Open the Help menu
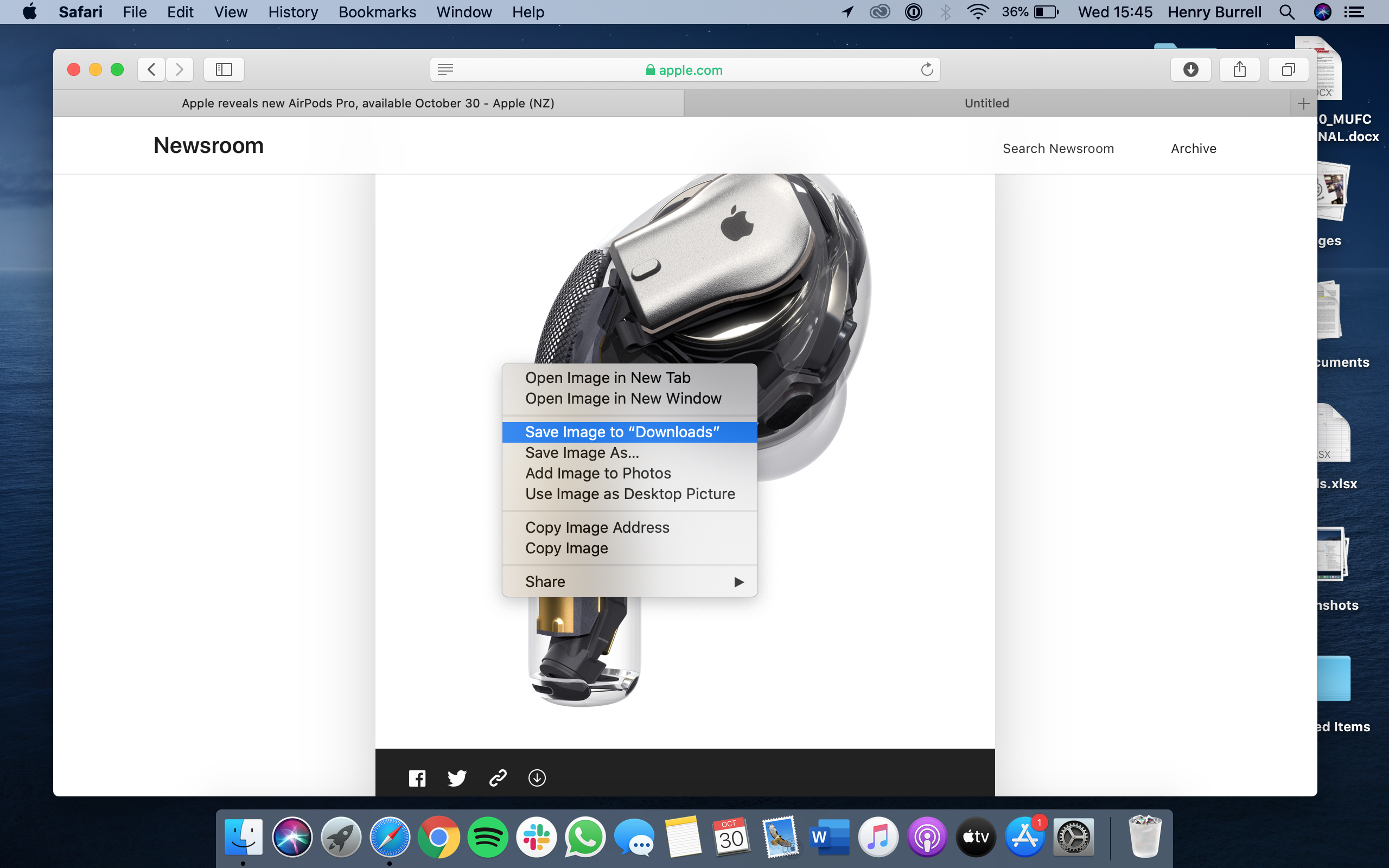The image size is (1389, 868). pos(528,12)
